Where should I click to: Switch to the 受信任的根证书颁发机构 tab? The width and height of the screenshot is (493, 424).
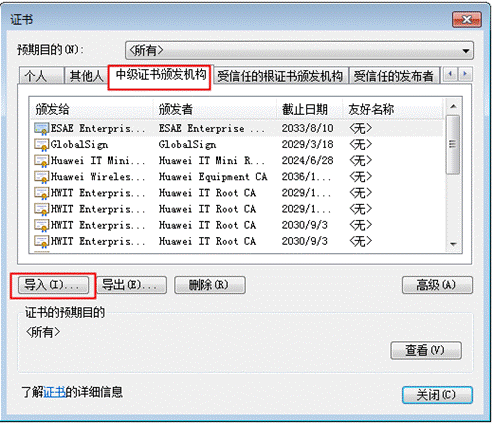(x=280, y=76)
